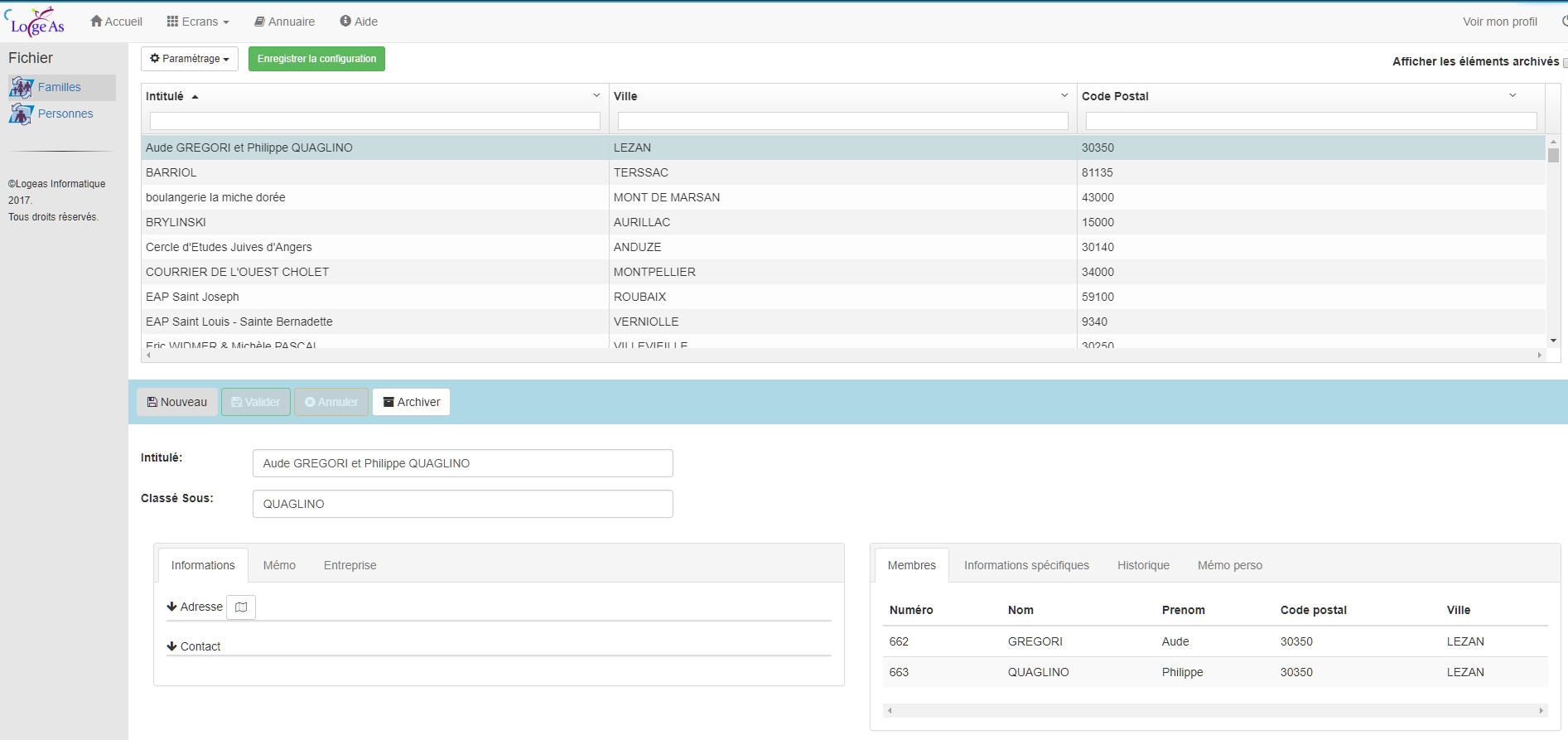Viewport: 1568px width, 740px height.
Task: Expand the Contact section
Action: [194, 646]
